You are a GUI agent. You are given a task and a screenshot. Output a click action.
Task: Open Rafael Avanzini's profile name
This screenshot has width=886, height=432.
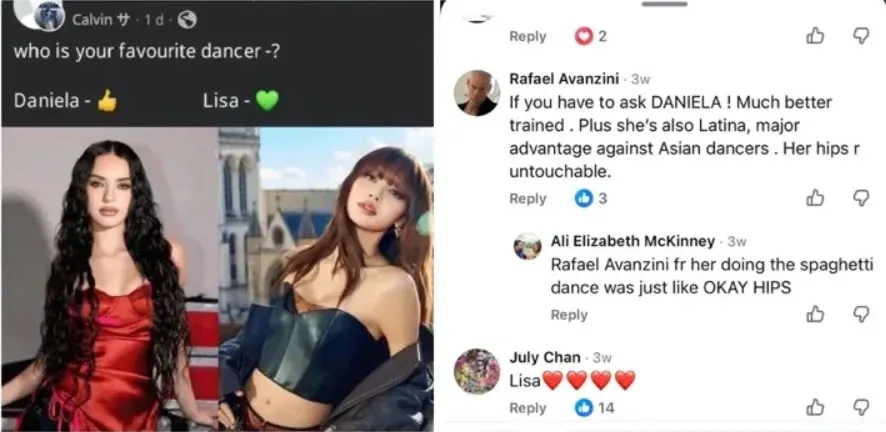tap(564, 78)
